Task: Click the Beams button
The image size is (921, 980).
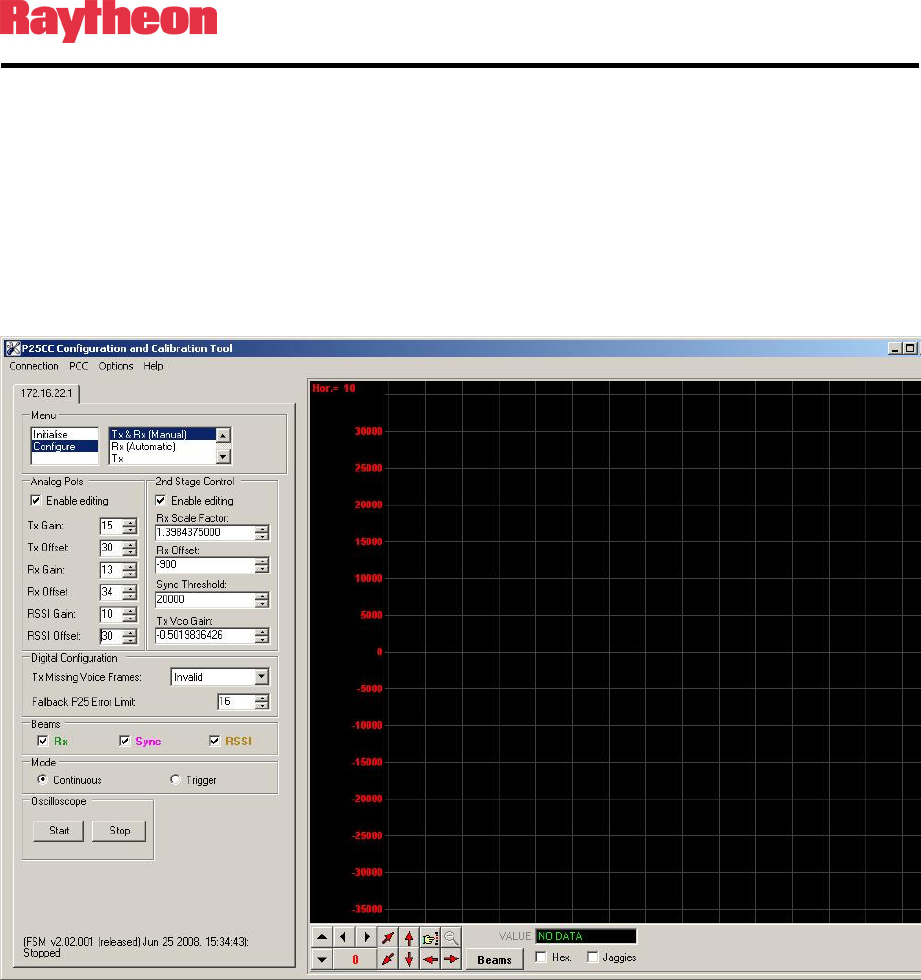Action: [494, 959]
